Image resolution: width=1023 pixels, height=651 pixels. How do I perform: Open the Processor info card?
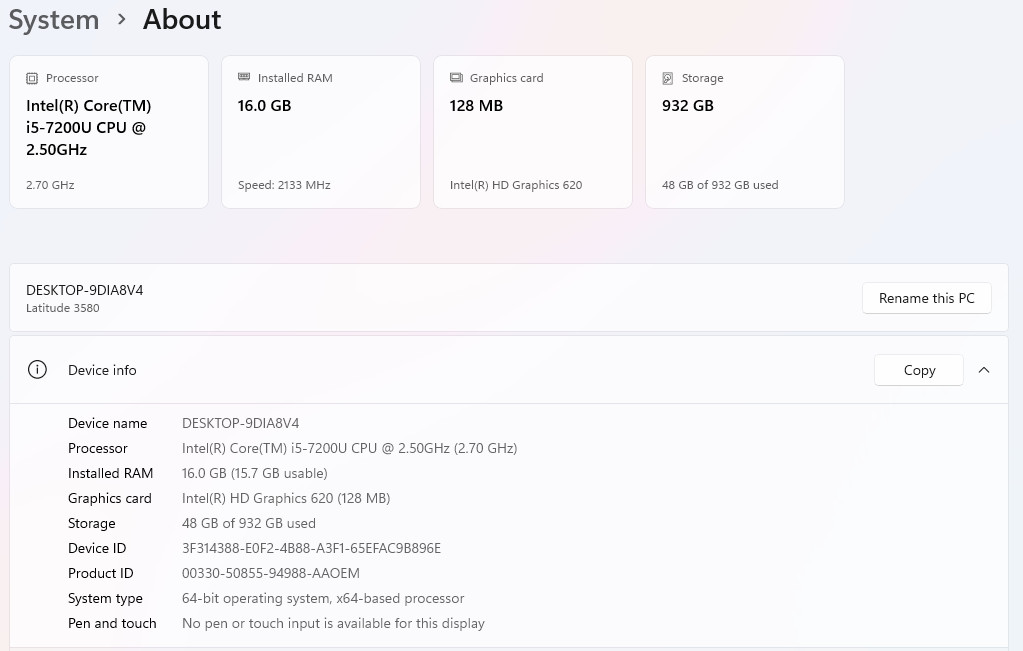(109, 132)
